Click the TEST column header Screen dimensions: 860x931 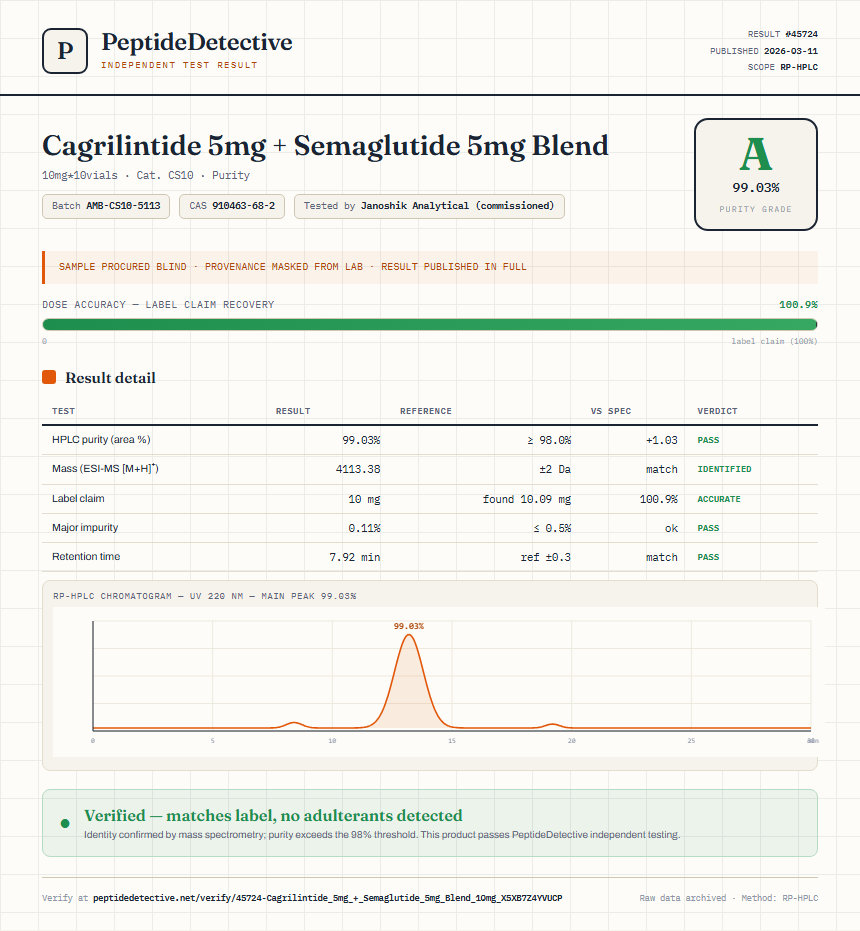pos(63,411)
